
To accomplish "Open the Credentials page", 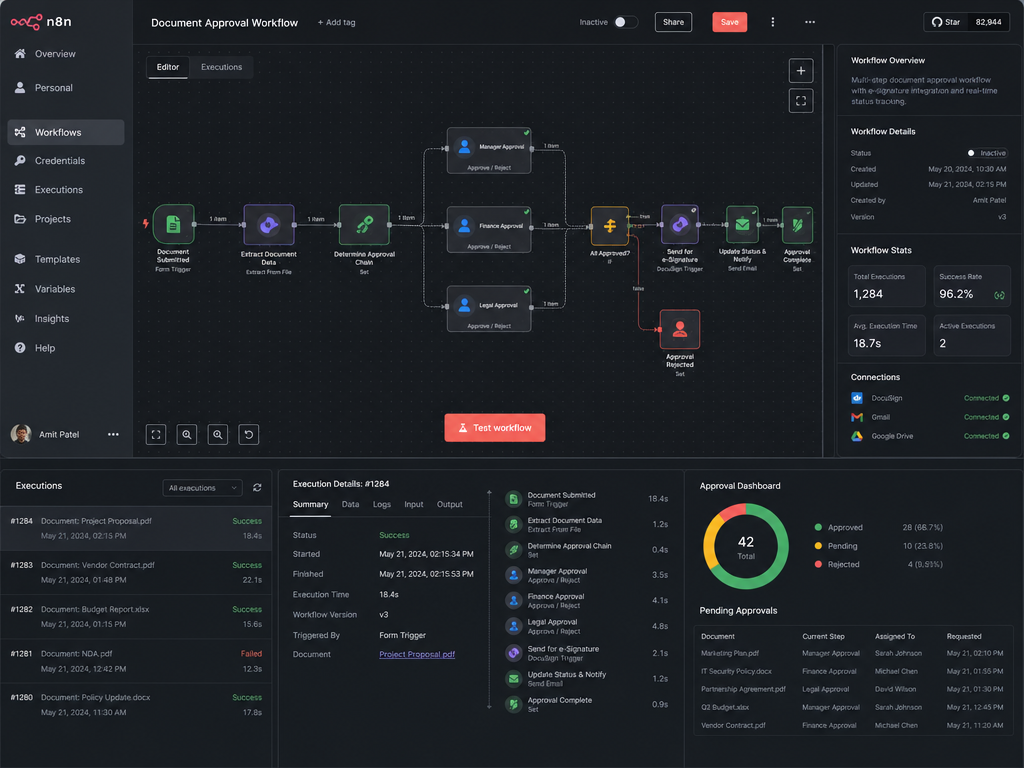I will (x=59, y=161).
